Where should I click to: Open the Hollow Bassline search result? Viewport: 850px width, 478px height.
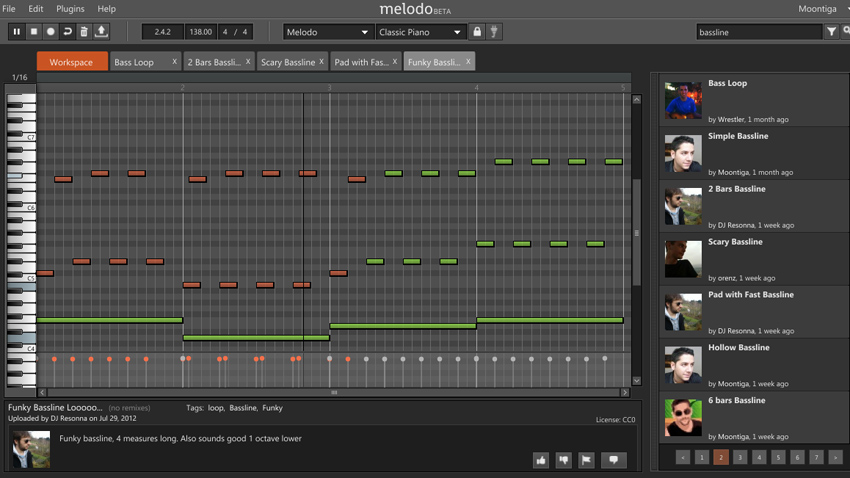click(754, 365)
